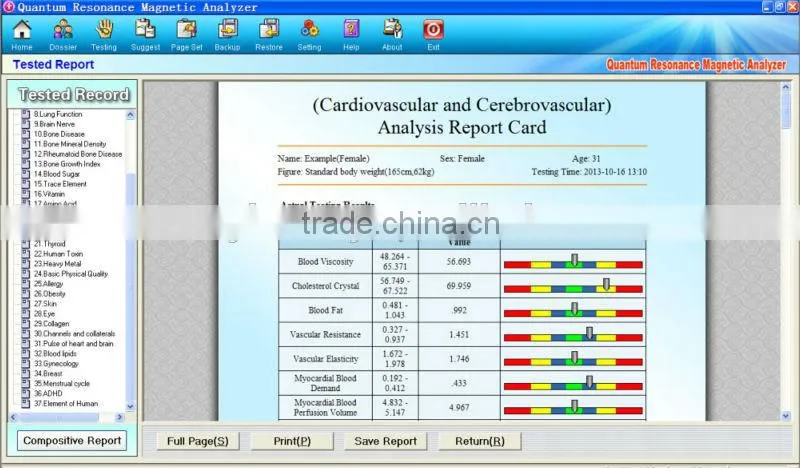800x468 pixels.
Task: Click the Vascular Elasticity value 1.746
Action: [x=459, y=359]
